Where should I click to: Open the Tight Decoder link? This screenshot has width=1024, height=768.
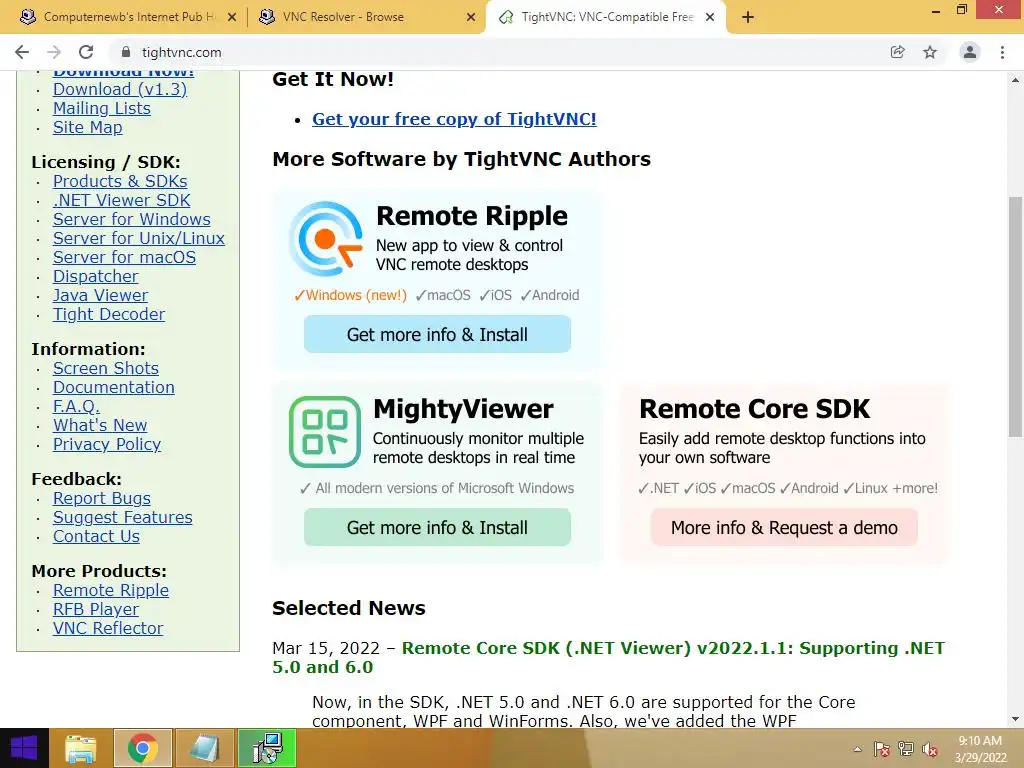[x=109, y=314]
